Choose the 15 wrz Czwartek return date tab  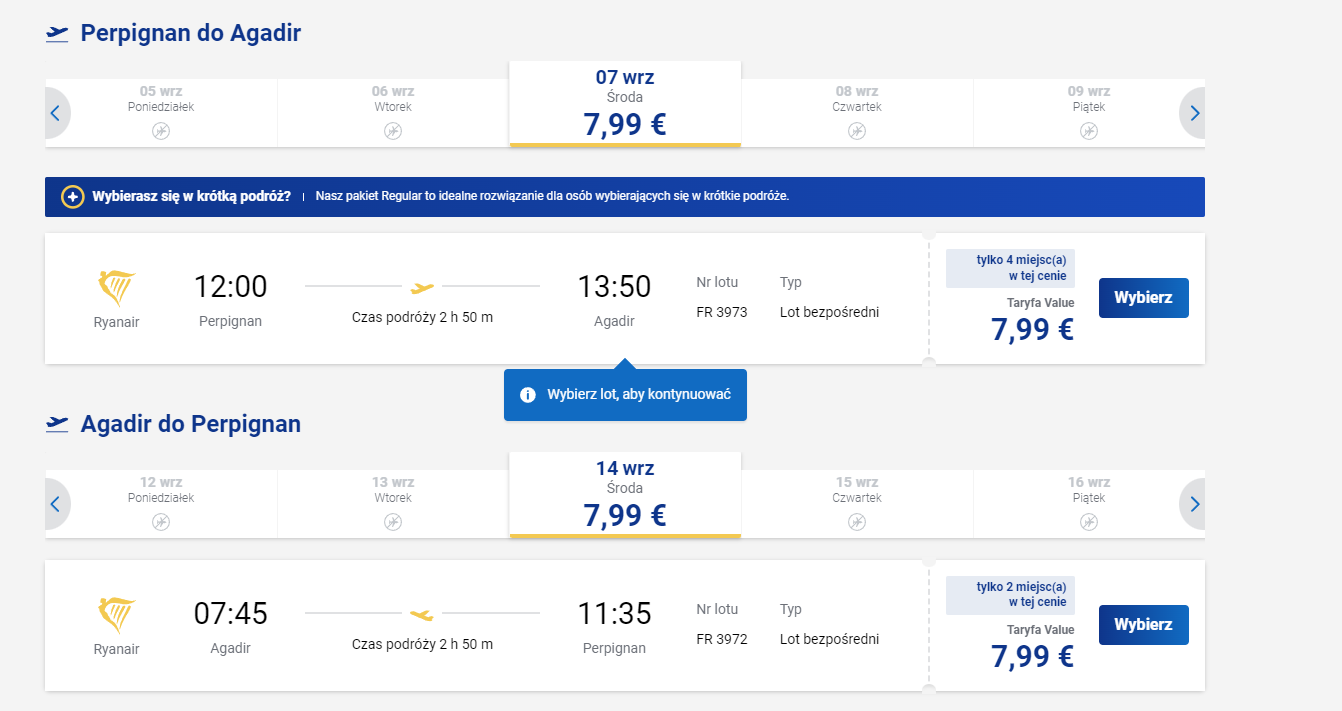tap(857, 504)
